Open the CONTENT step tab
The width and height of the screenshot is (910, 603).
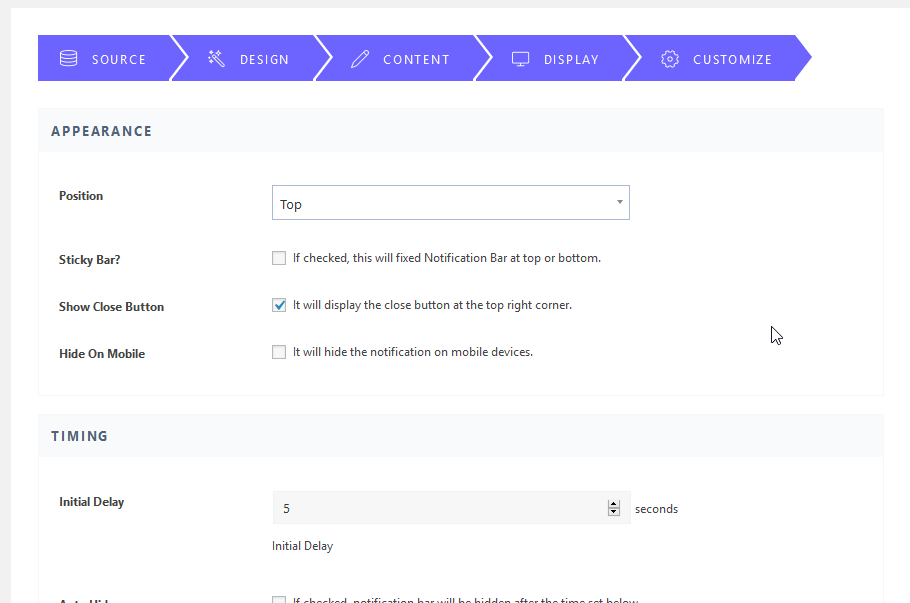coord(416,59)
